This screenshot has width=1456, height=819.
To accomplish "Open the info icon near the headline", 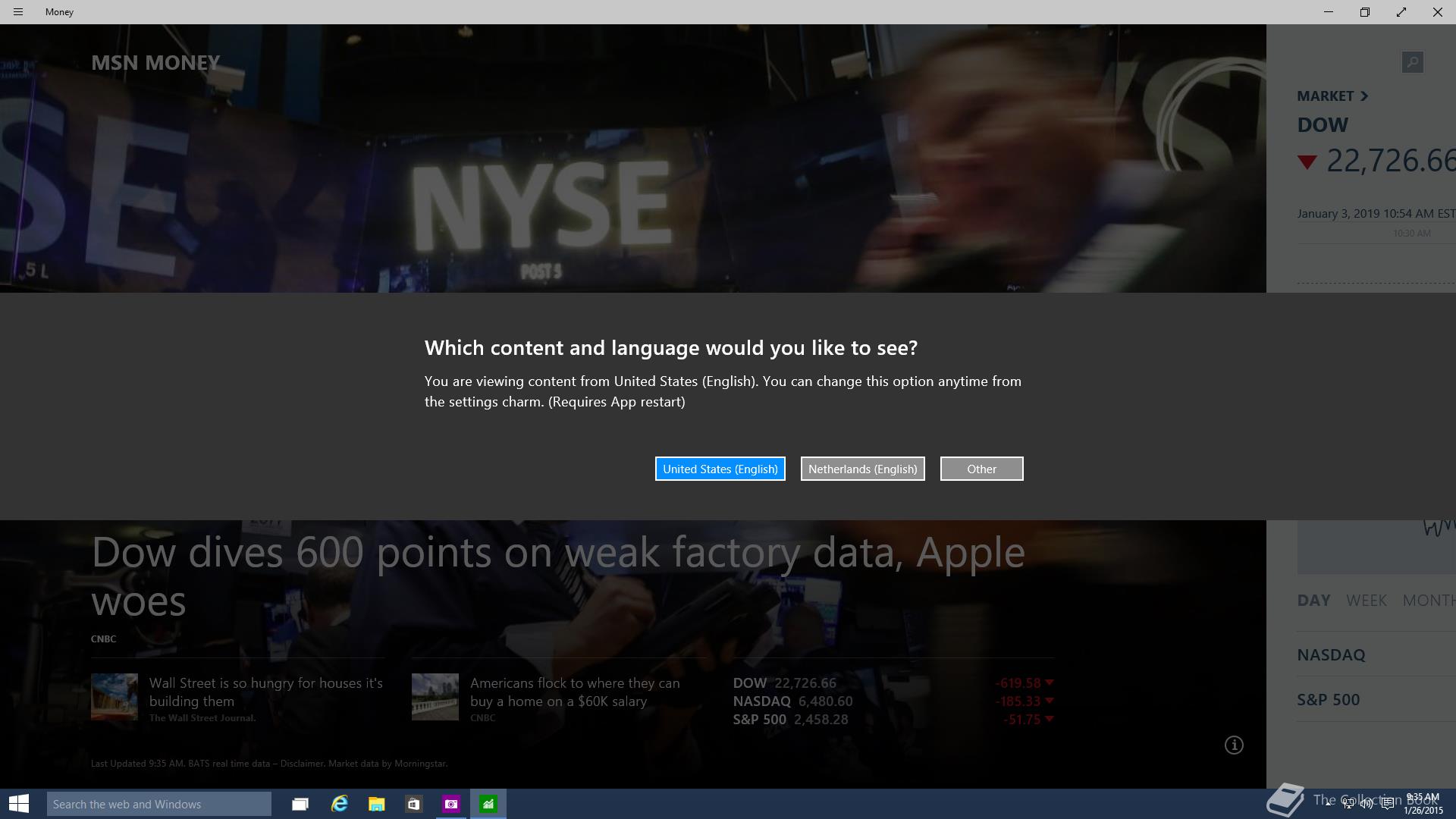I will coord(1234,745).
